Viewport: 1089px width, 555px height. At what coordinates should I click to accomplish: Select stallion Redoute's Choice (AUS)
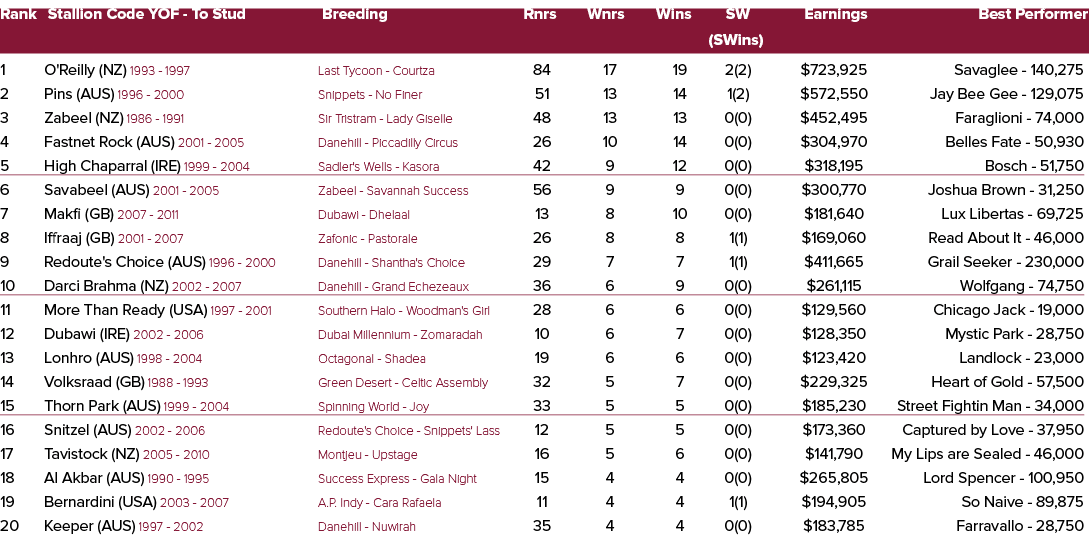coord(124,263)
